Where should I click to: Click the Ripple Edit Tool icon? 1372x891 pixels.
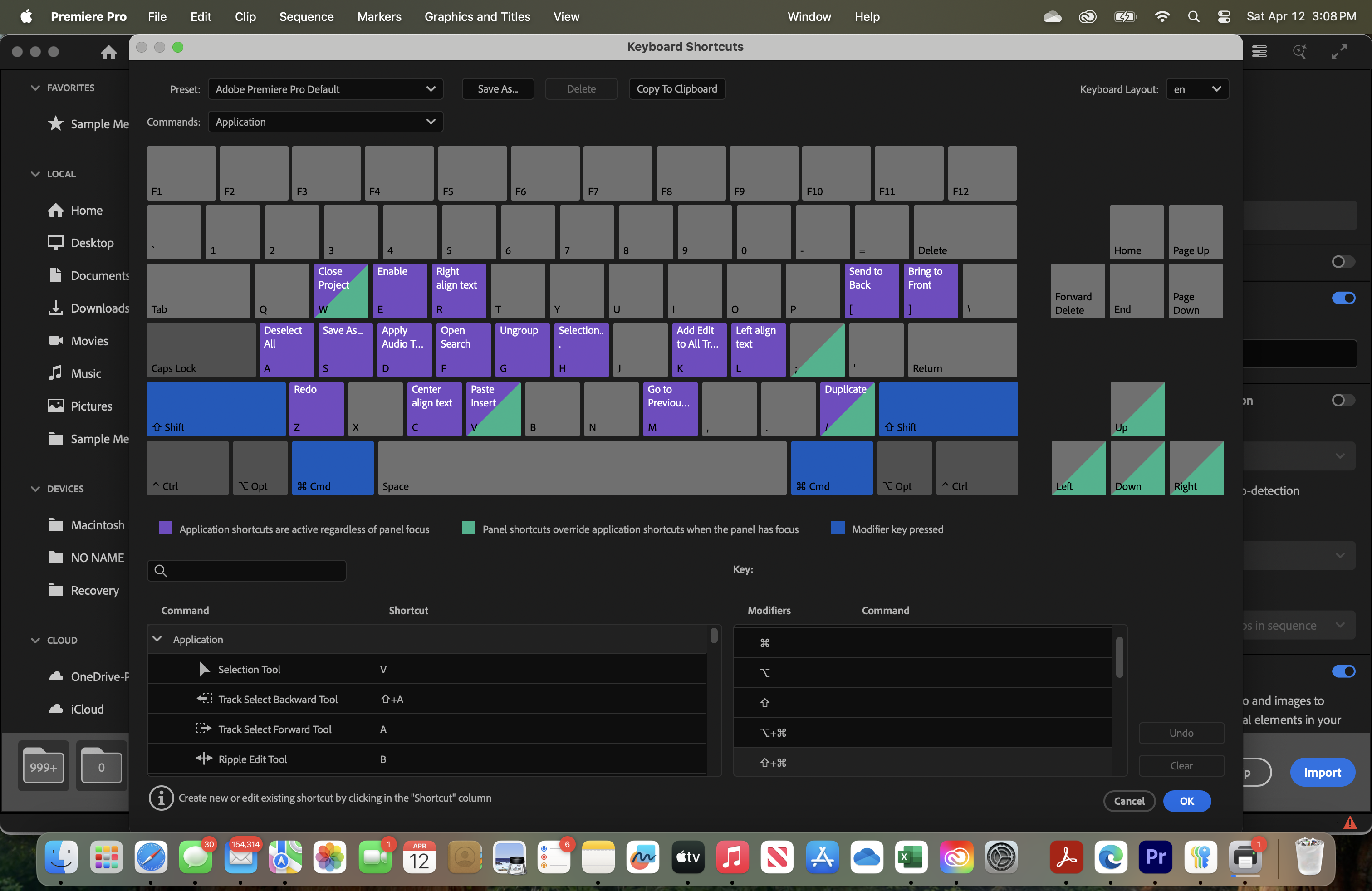click(204, 759)
